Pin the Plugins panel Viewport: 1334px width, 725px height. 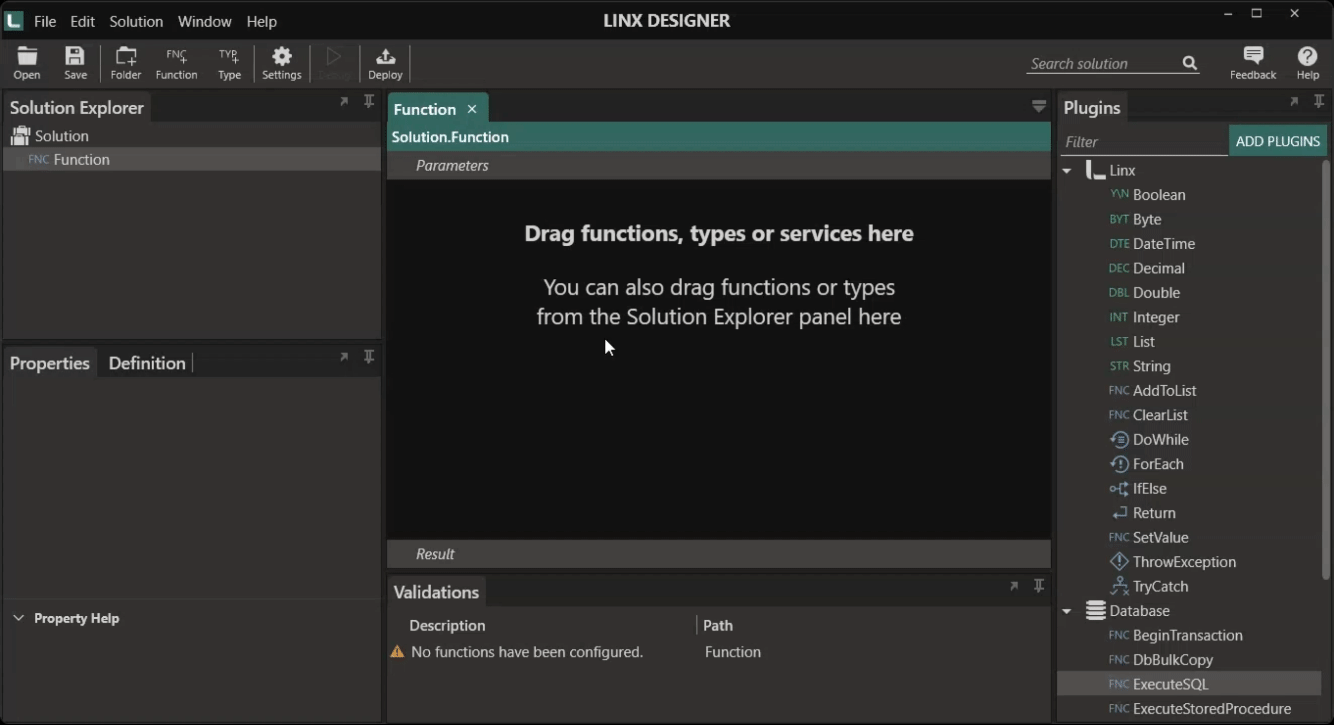1319,102
